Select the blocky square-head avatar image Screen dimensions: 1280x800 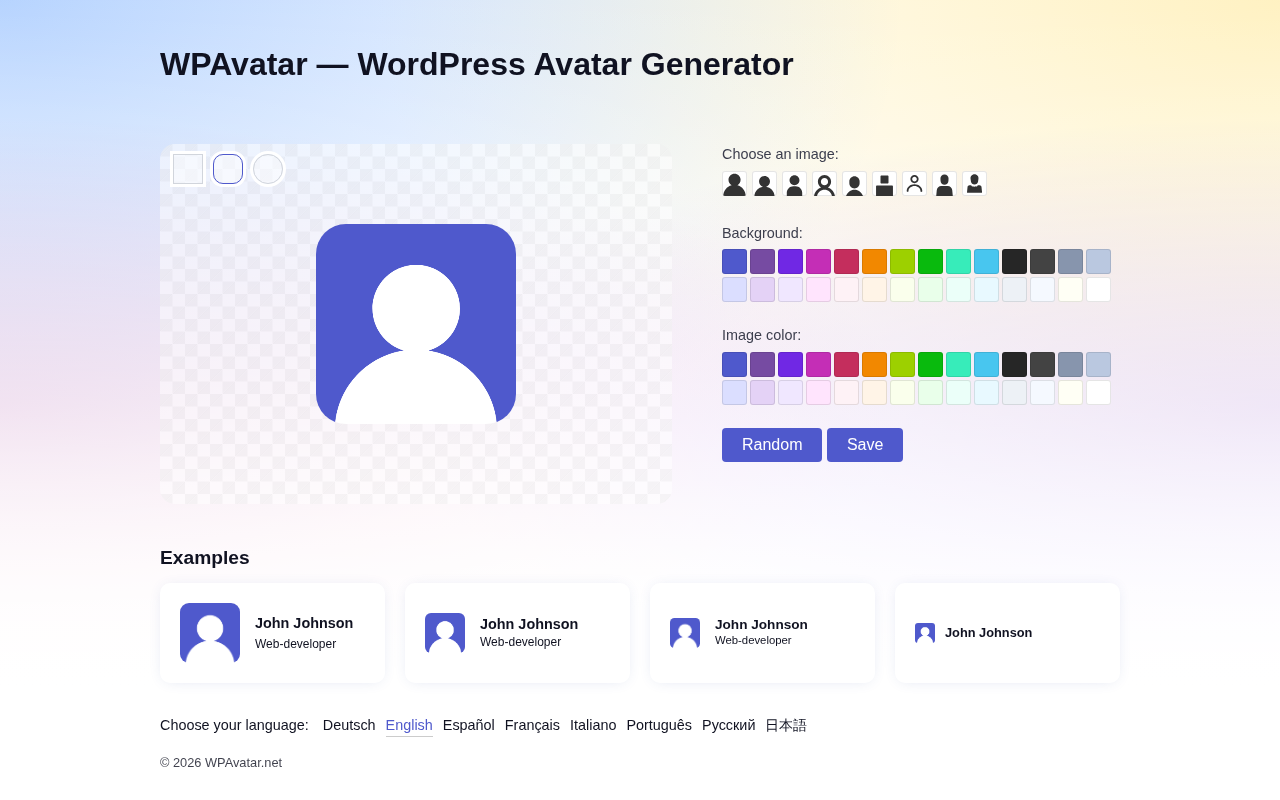884,184
